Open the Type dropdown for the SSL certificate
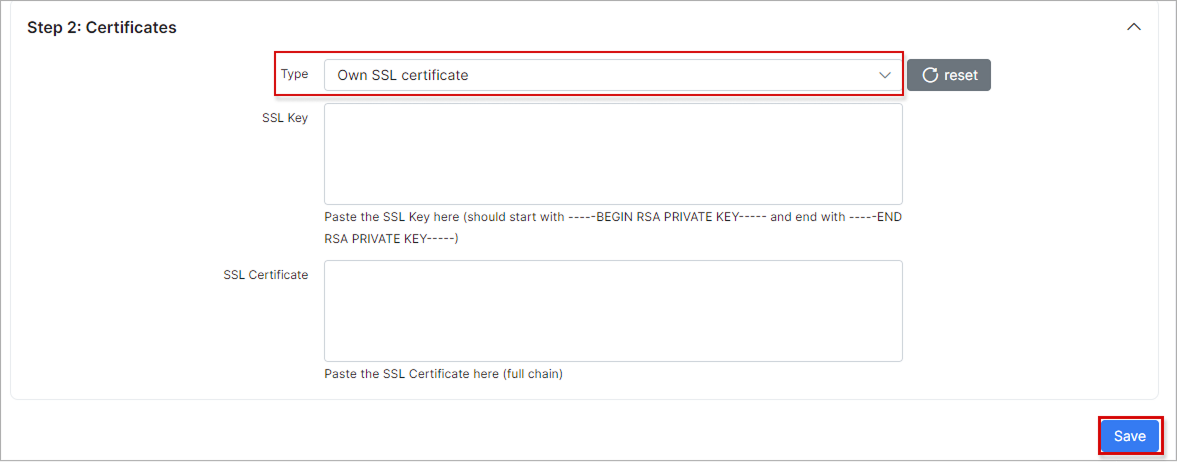Screen dimensions: 1177x463 [x=613, y=75]
